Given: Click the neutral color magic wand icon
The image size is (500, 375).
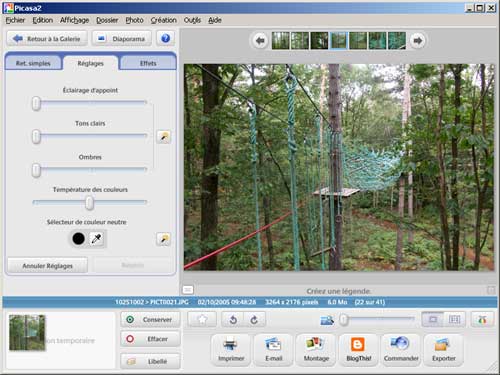Looking at the screenshot, I should pos(163,239).
